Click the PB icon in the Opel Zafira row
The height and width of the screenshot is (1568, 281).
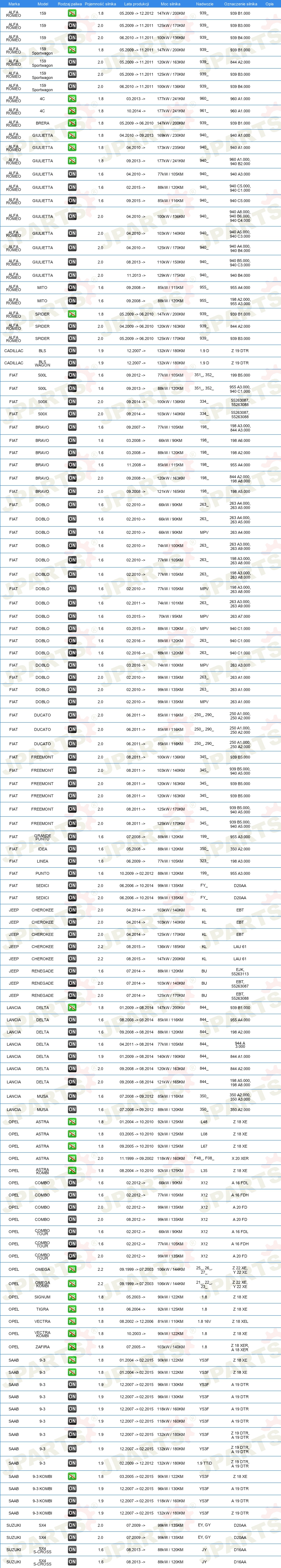click(x=72, y=1347)
